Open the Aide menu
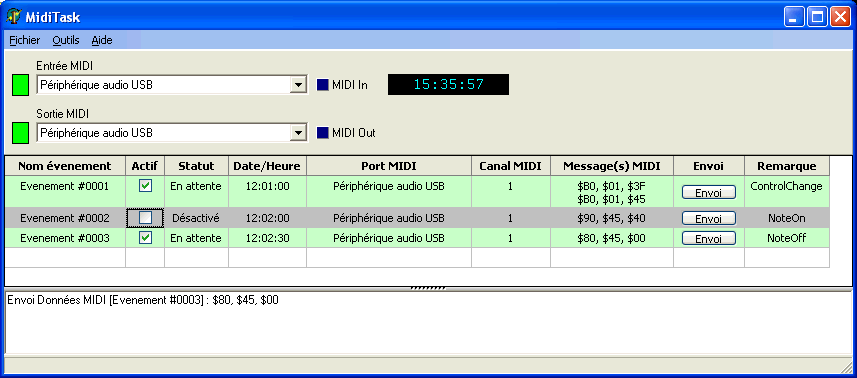This screenshot has width=857, height=378. (102, 40)
